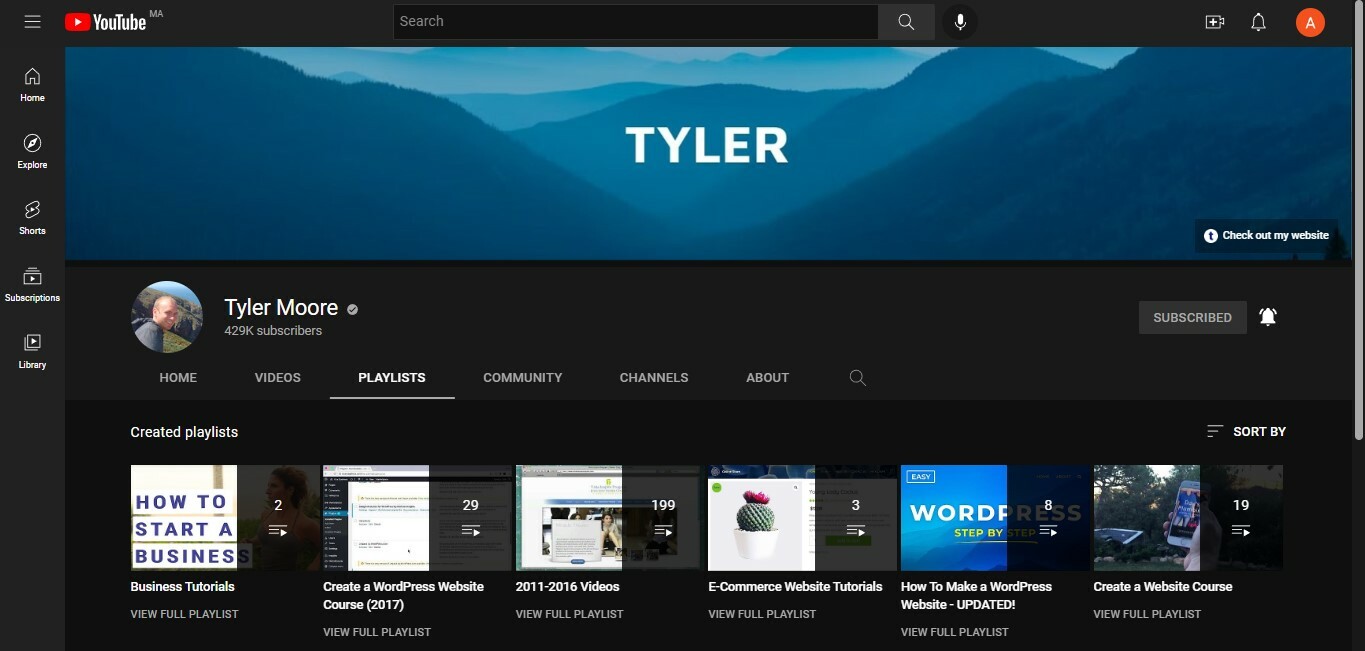Click How To Make a WordPress Website - UPDATED! title
1365x651 pixels.
977,596
